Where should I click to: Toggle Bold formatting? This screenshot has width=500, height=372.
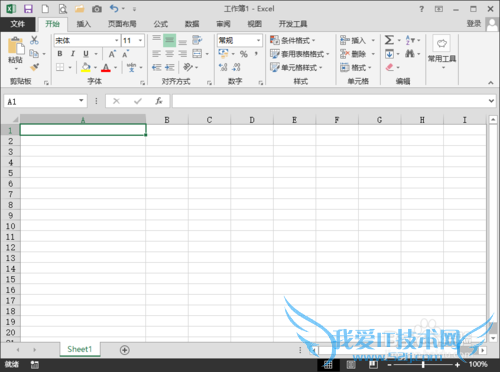click(x=60, y=54)
